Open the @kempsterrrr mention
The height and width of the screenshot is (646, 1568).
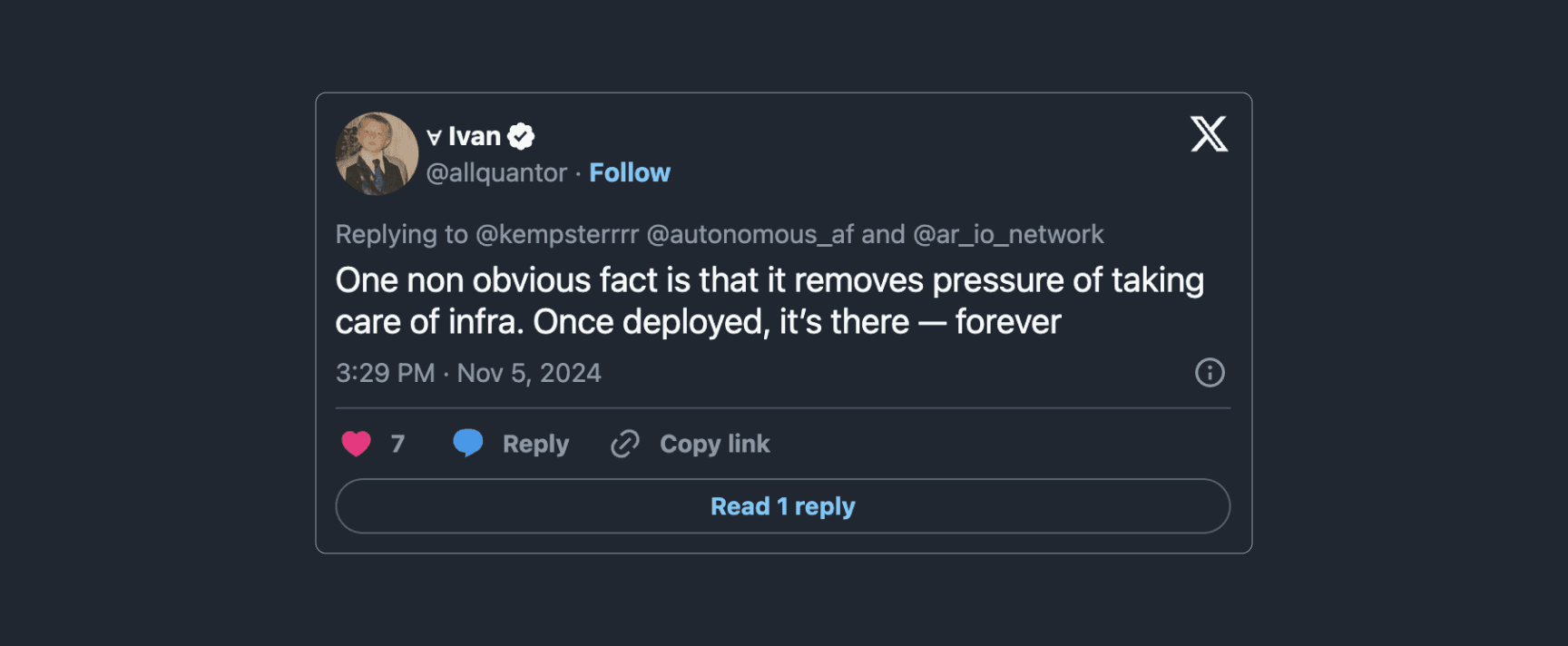tap(557, 234)
